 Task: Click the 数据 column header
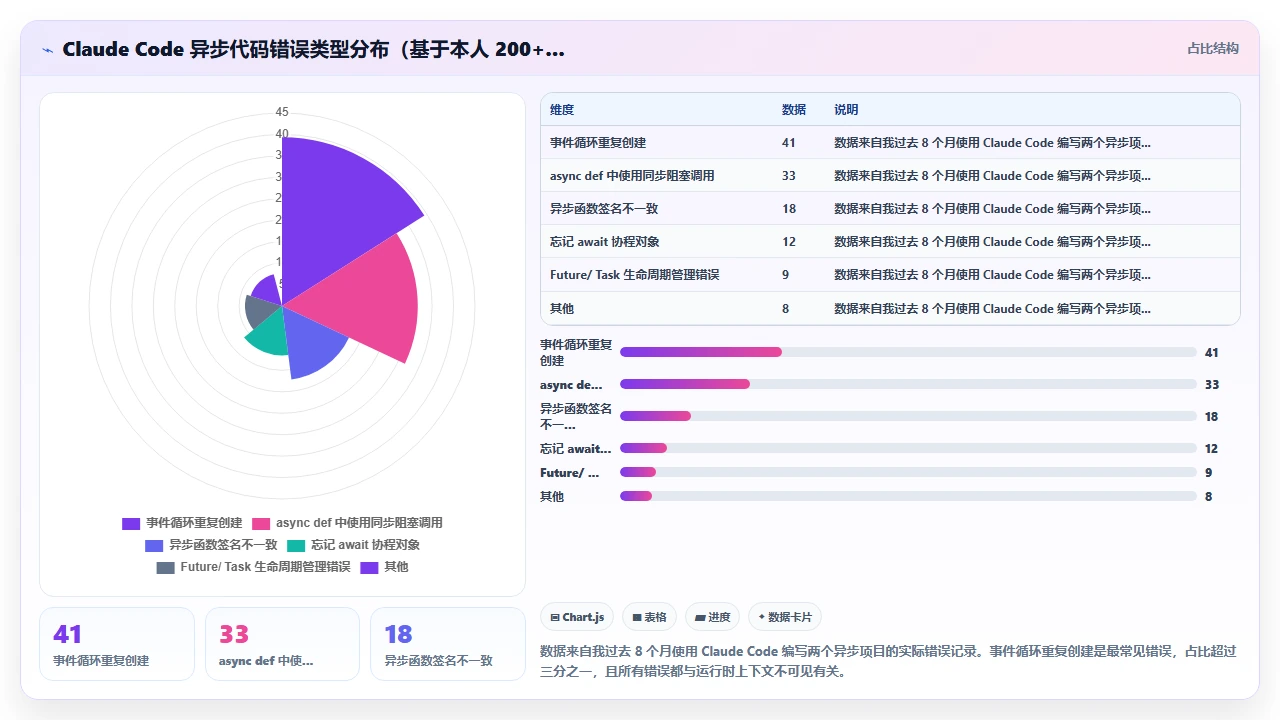[x=794, y=110]
